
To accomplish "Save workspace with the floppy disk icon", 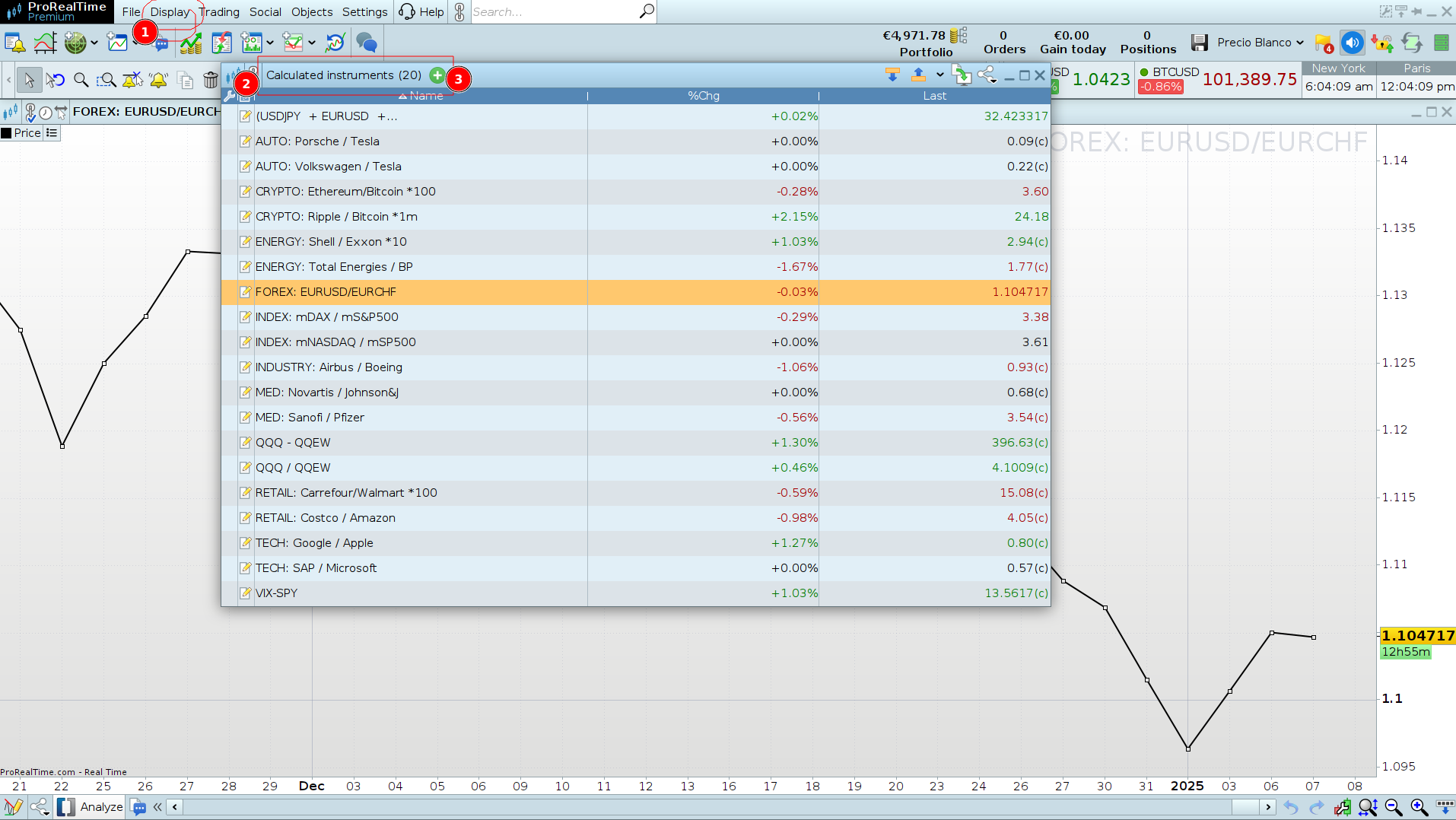I will tap(1200, 43).
